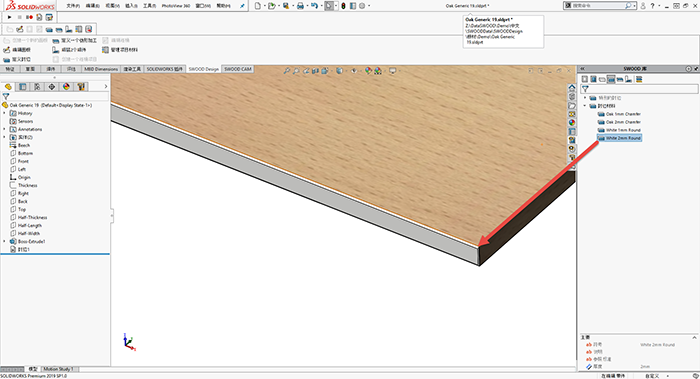Click the Edit Appearance color ball in viewport toolbar
Screen dimensions: 700x379
tap(368, 71)
